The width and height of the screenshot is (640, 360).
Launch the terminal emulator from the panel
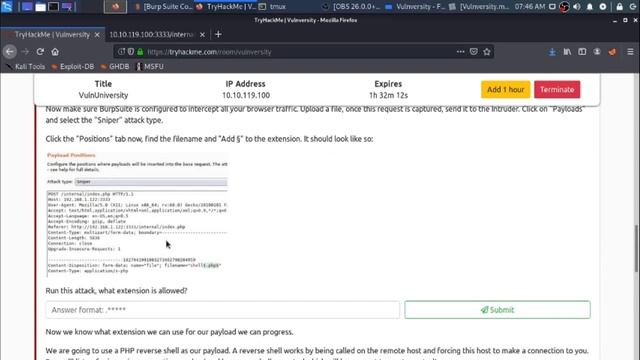click(53, 7)
